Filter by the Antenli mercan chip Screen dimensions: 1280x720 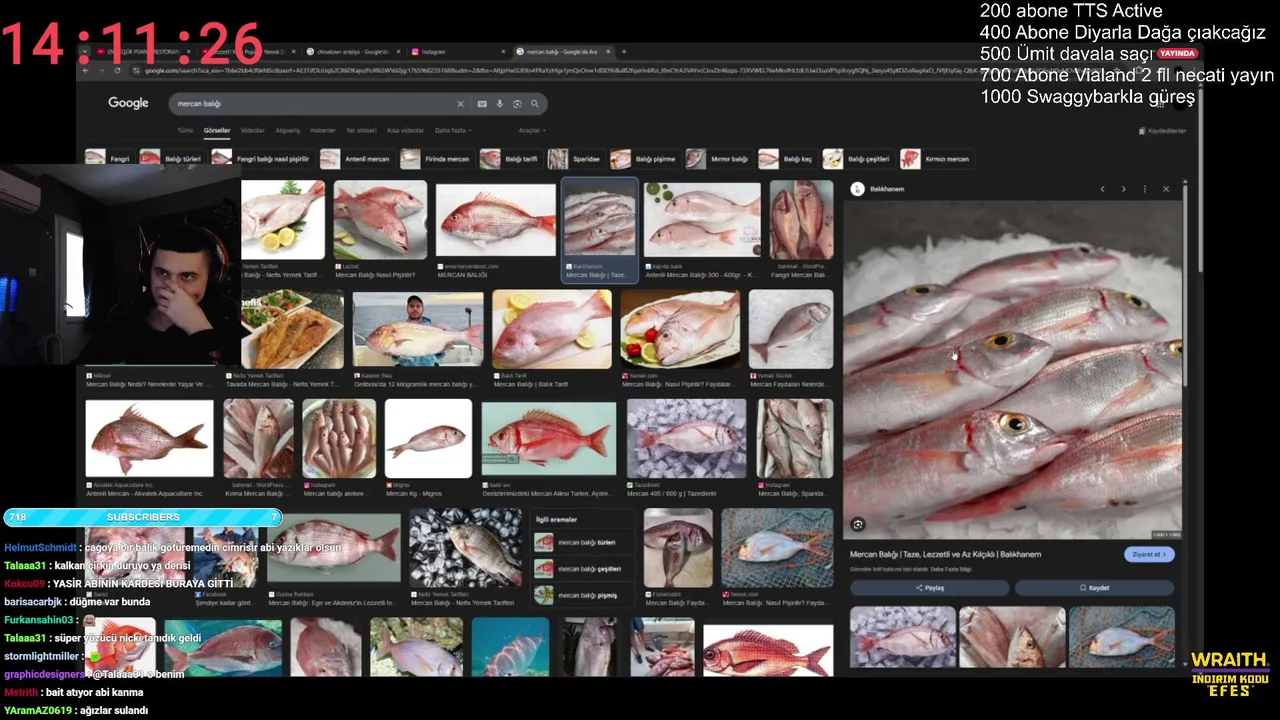(x=357, y=159)
